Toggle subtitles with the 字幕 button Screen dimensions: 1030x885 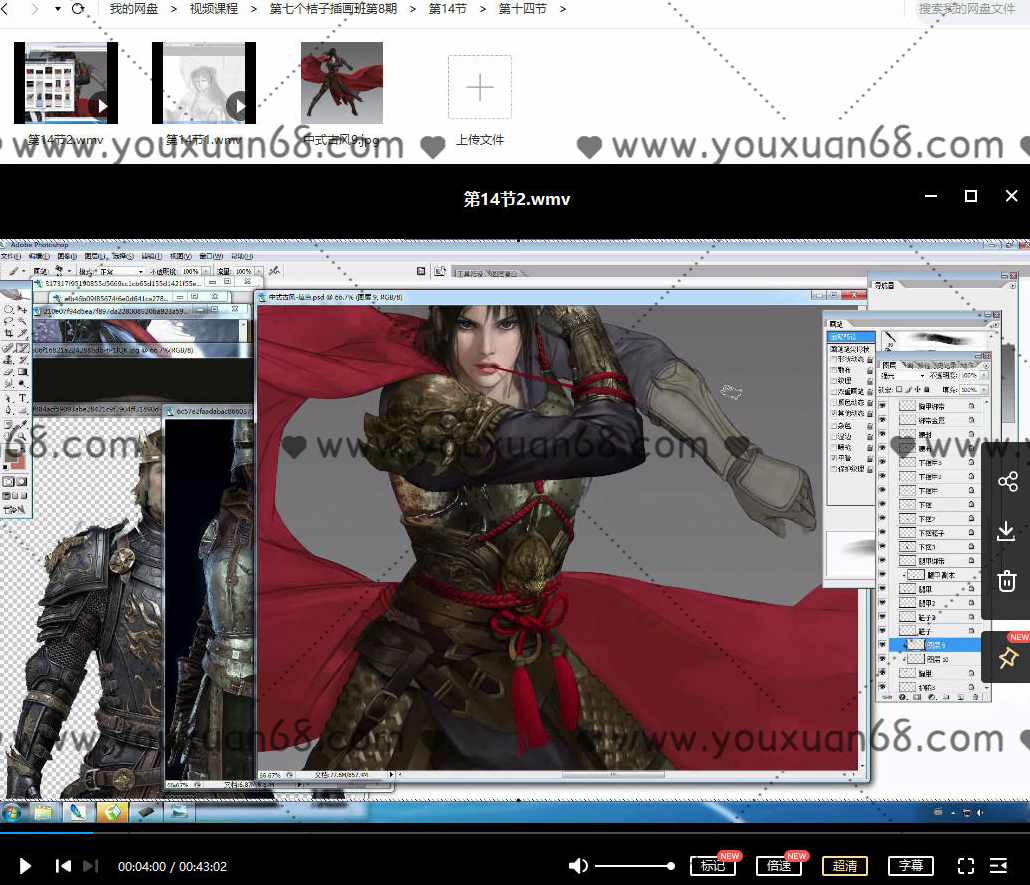point(910,866)
